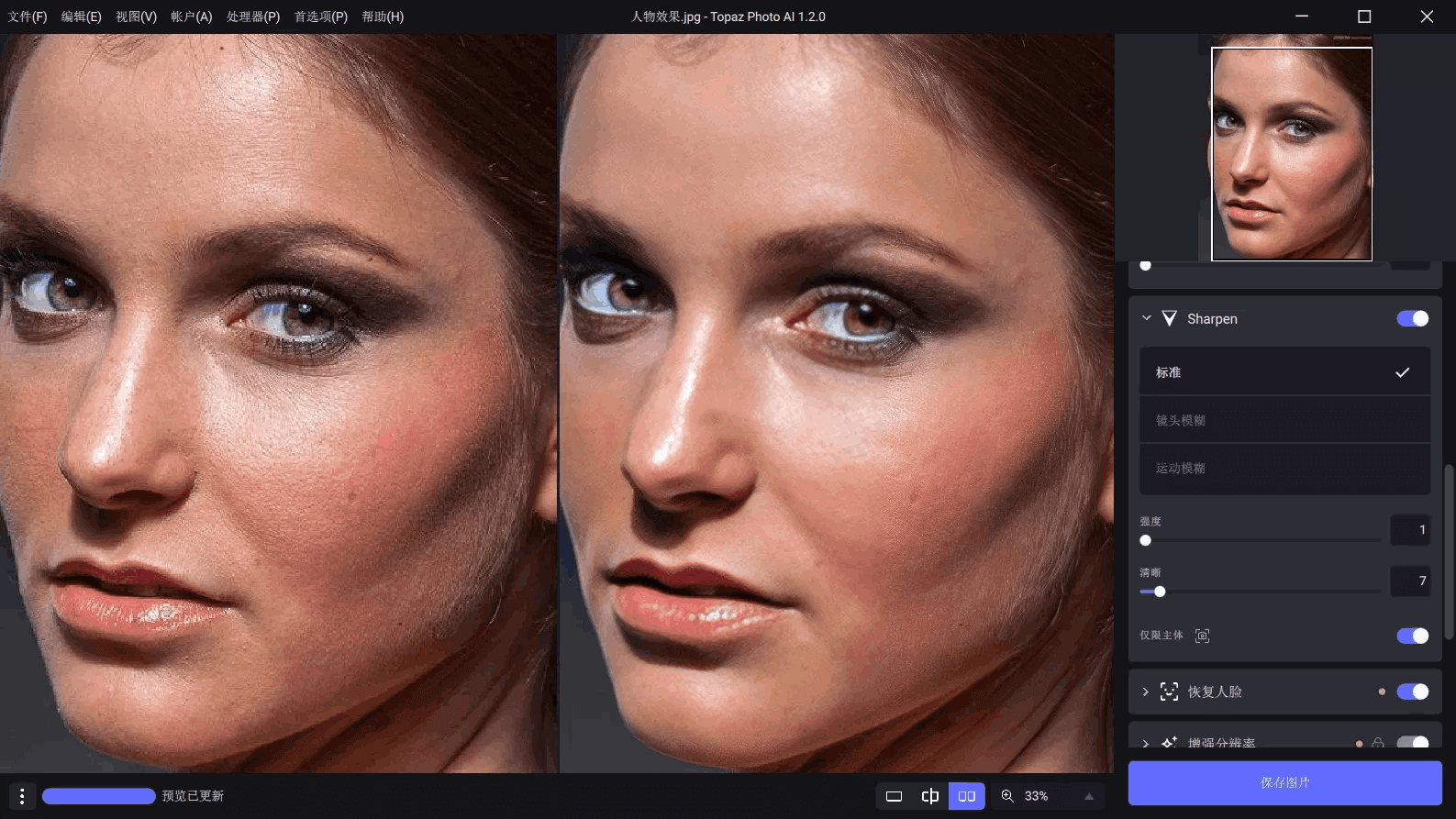The height and width of the screenshot is (819, 1456).
Task: Click the face recovery icon
Action: (x=1169, y=692)
